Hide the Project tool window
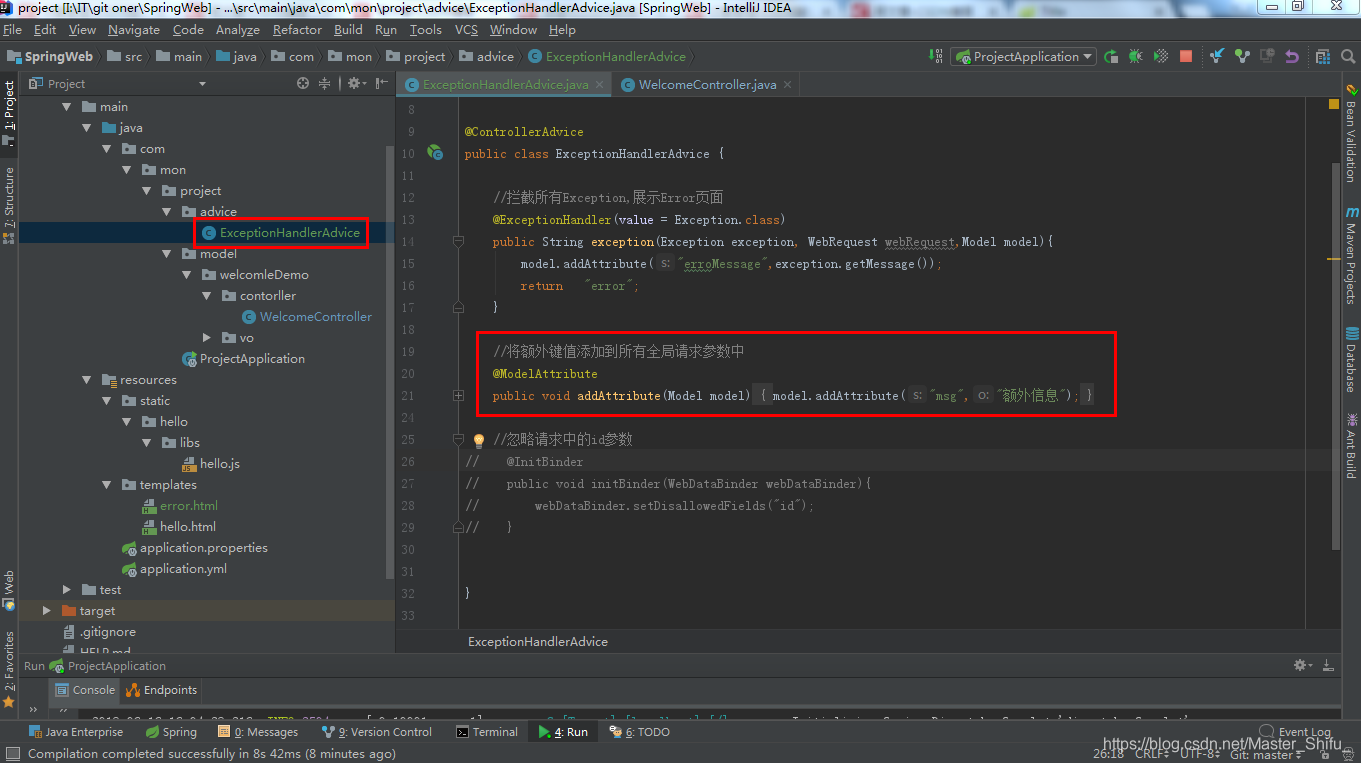Viewport: 1361px width, 763px height. click(381, 84)
